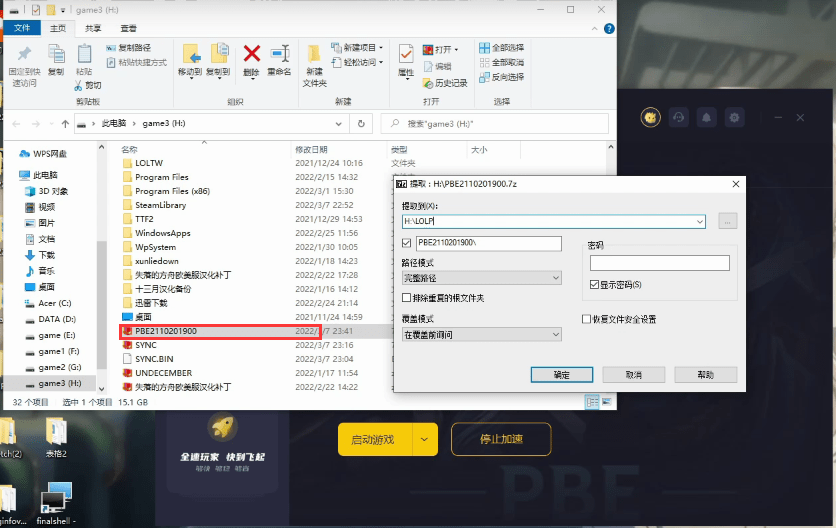Click 反向选择 invert selection
This screenshot has width=836, height=528.
pyautogui.click(x=501, y=77)
